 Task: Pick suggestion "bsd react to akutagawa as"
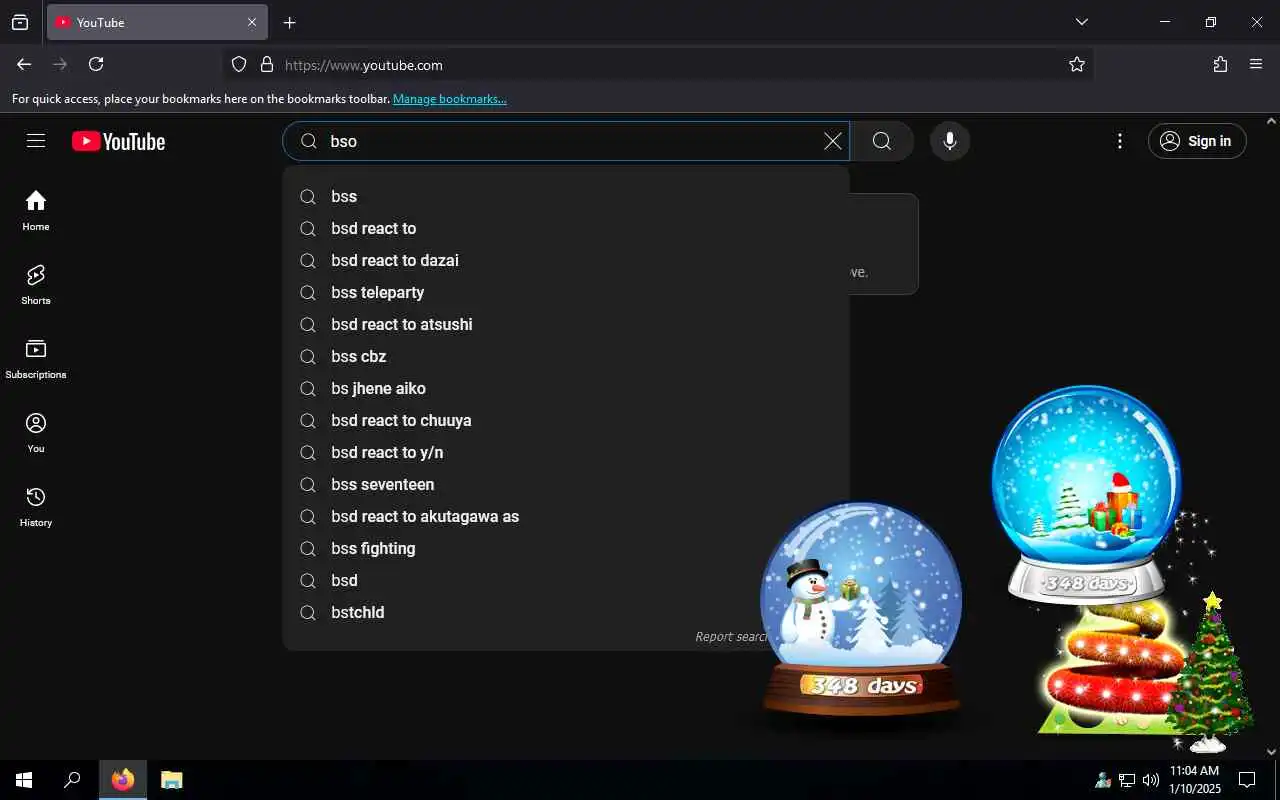click(x=566, y=517)
